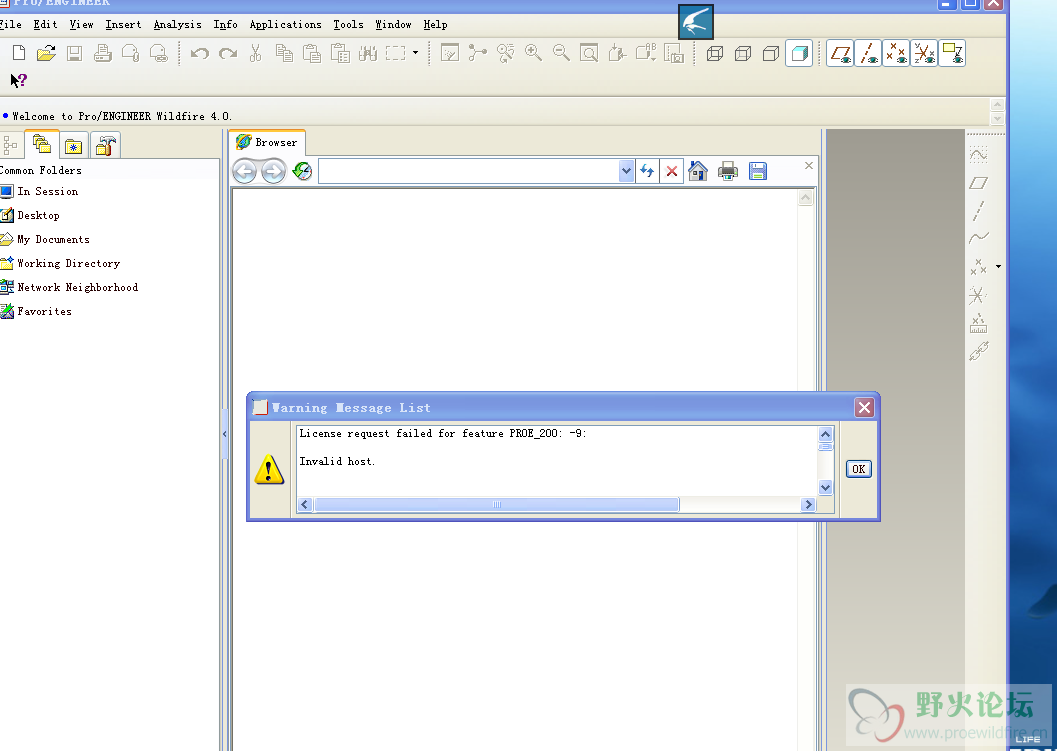Open the Model Tree navigator tab
Viewport: 1057px width, 751px height.
(x=10, y=145)
